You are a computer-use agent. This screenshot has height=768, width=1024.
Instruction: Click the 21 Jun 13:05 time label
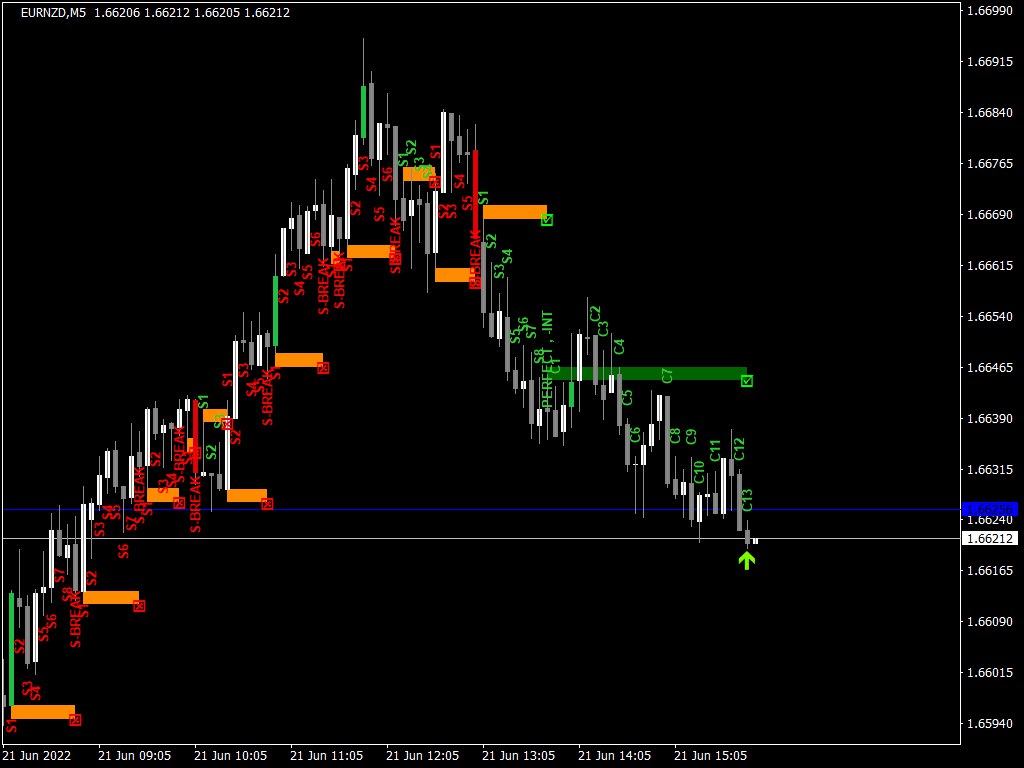coord(516,755)
